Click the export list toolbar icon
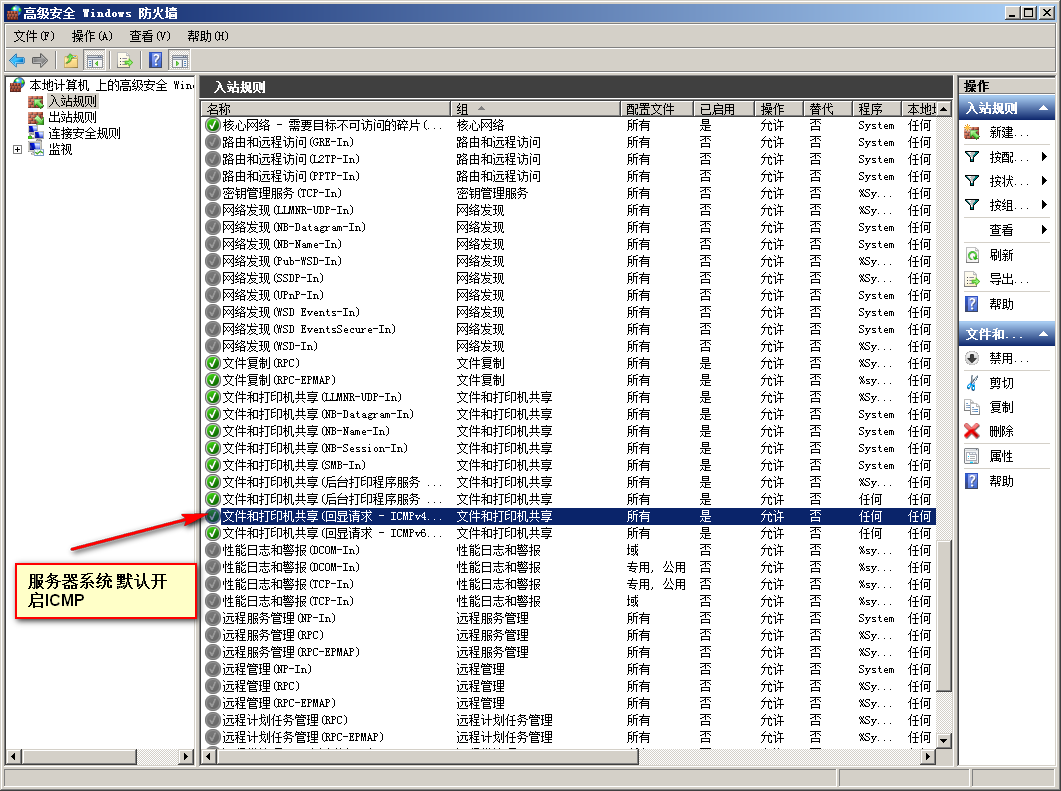This screenshot has width=1061, height=791. (125, 60)
